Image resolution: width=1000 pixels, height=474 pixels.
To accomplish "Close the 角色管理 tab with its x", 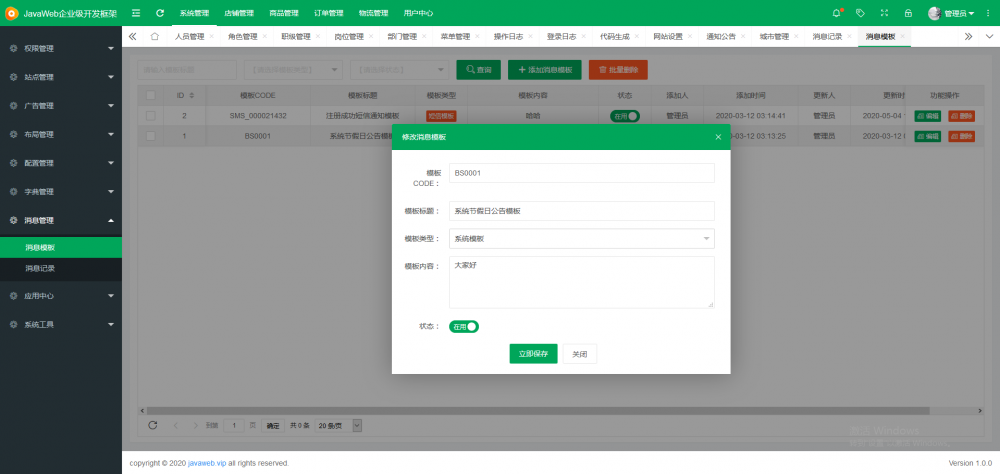I will [265, 36].
